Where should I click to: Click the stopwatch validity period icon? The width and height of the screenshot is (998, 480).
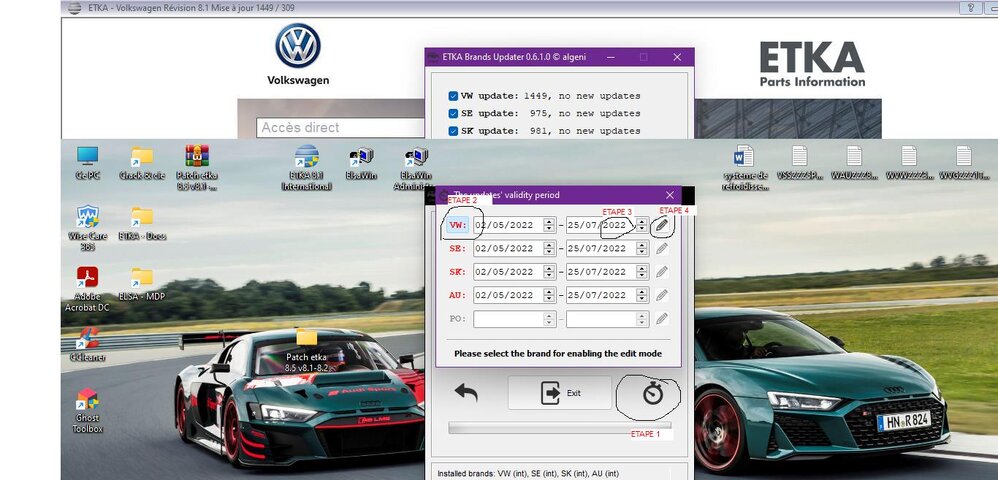coord(652,394)
